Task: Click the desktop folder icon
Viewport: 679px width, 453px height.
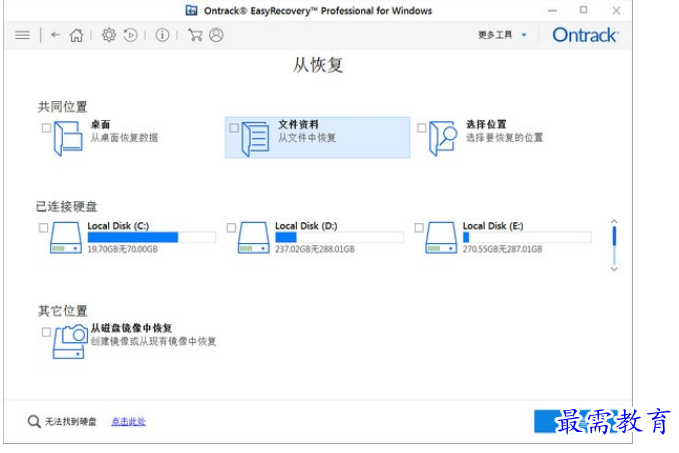Action: (x=68, y=138)
